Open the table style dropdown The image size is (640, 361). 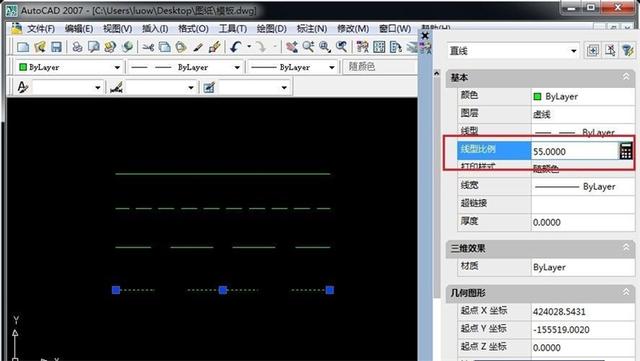[284, 87]
